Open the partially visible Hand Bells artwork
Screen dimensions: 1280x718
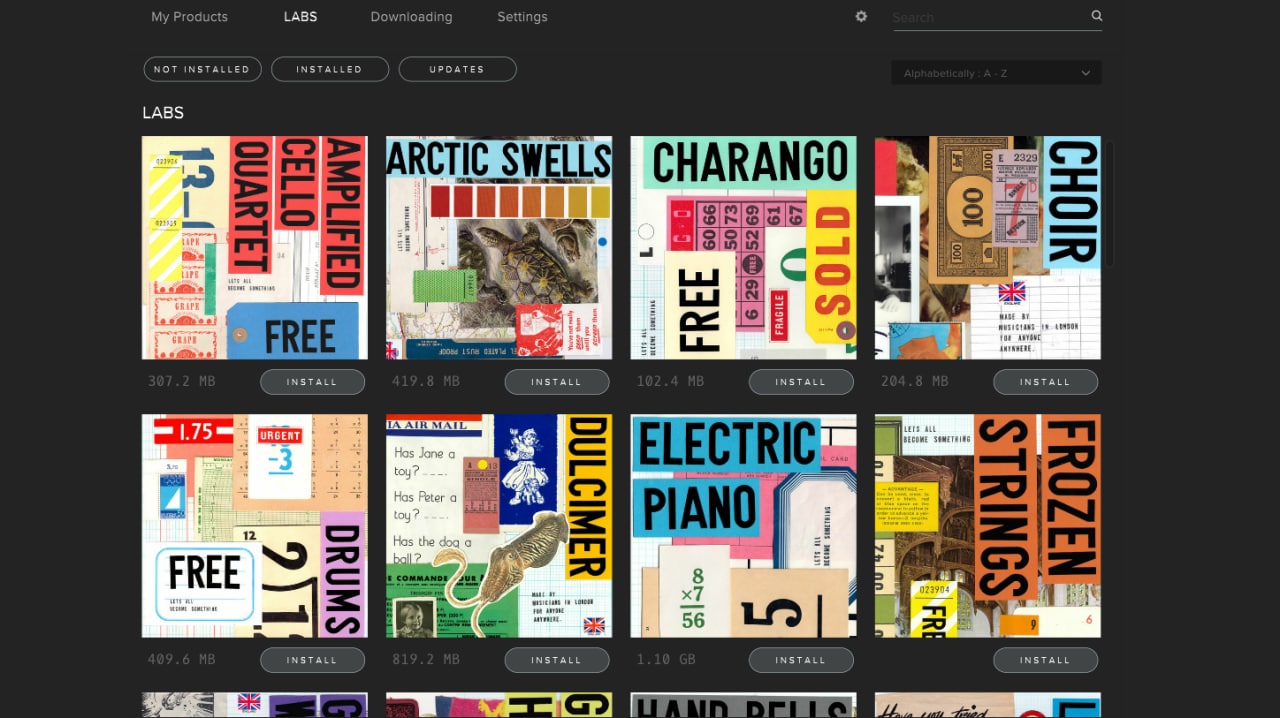pyautogui.click(x=743, y=705)
